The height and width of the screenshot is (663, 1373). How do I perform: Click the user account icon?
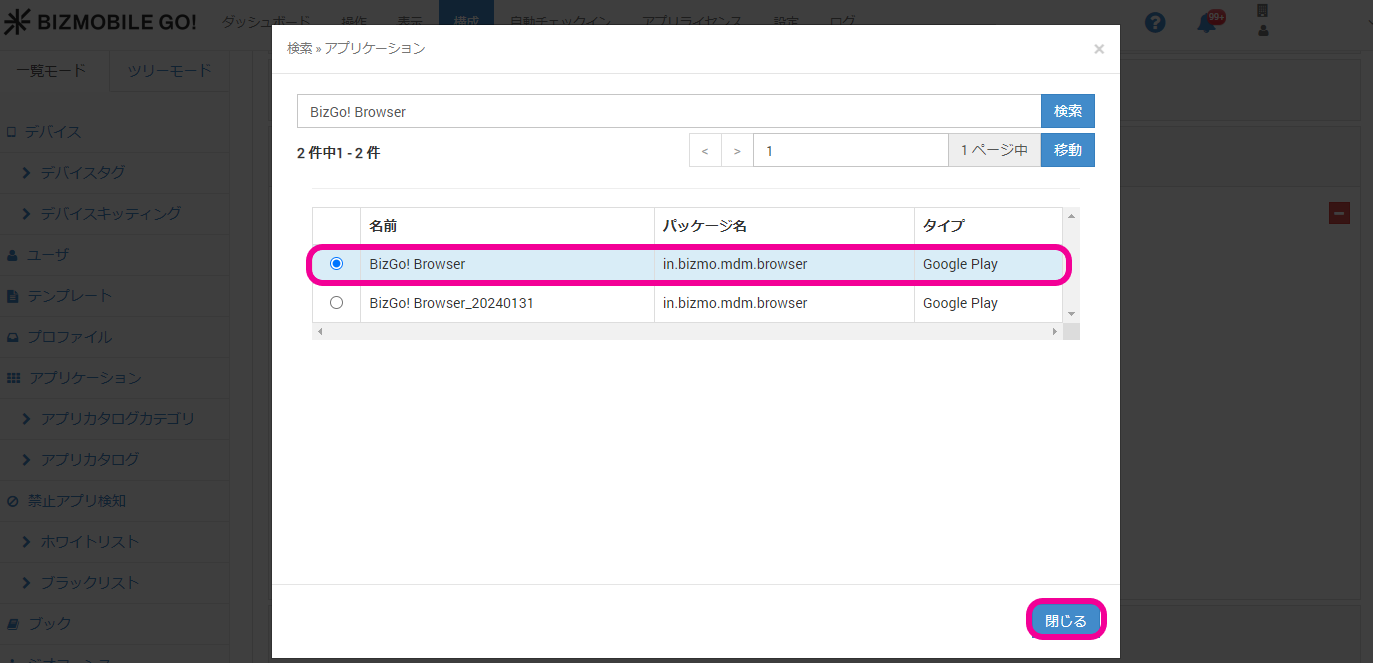click(1263, 22)
